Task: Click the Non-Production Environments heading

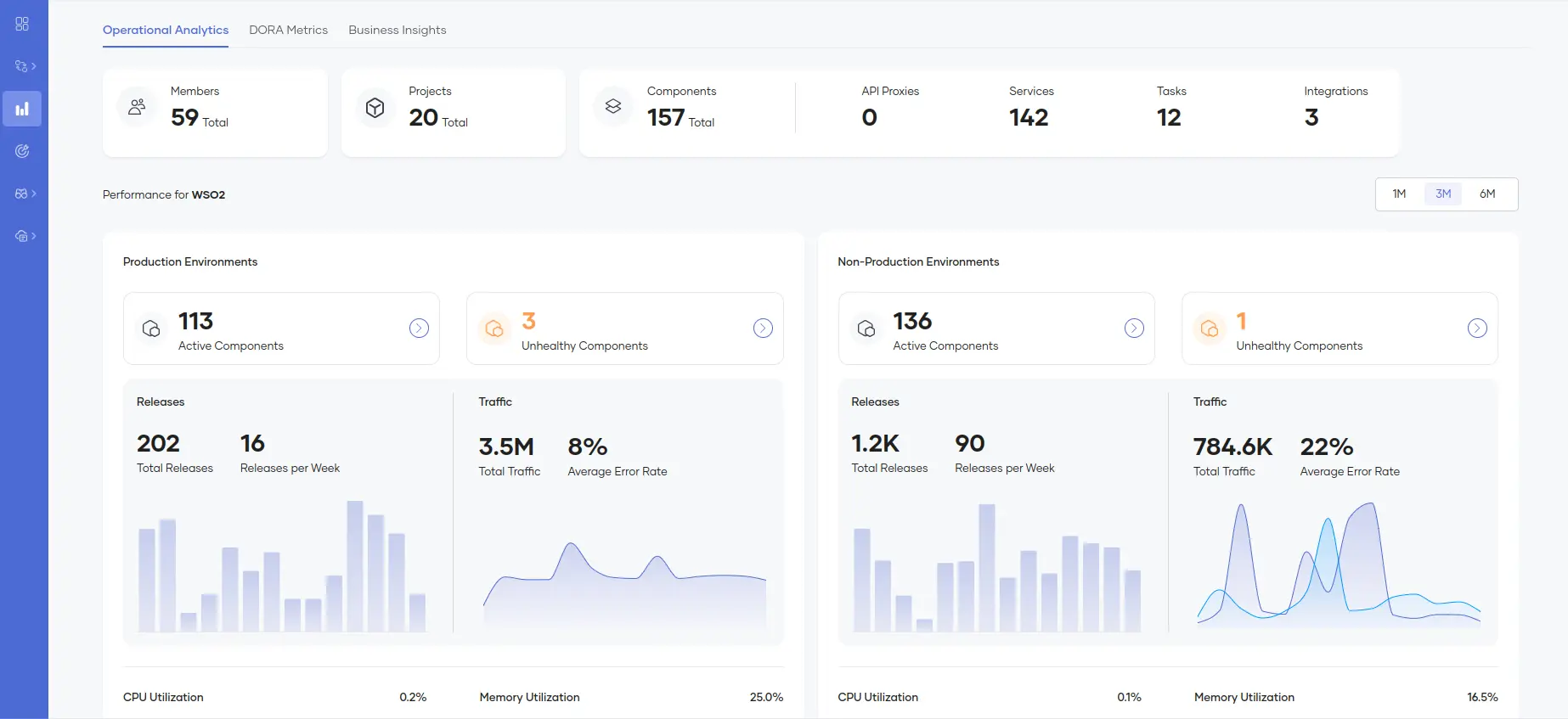Action: pos(918,261)
